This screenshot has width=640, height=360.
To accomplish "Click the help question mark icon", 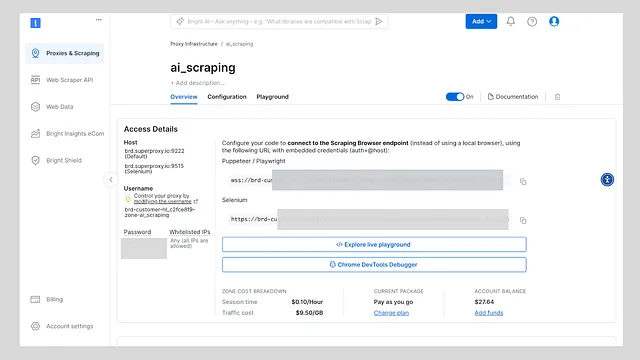I will pyautogui.click(x=532, y=22).
